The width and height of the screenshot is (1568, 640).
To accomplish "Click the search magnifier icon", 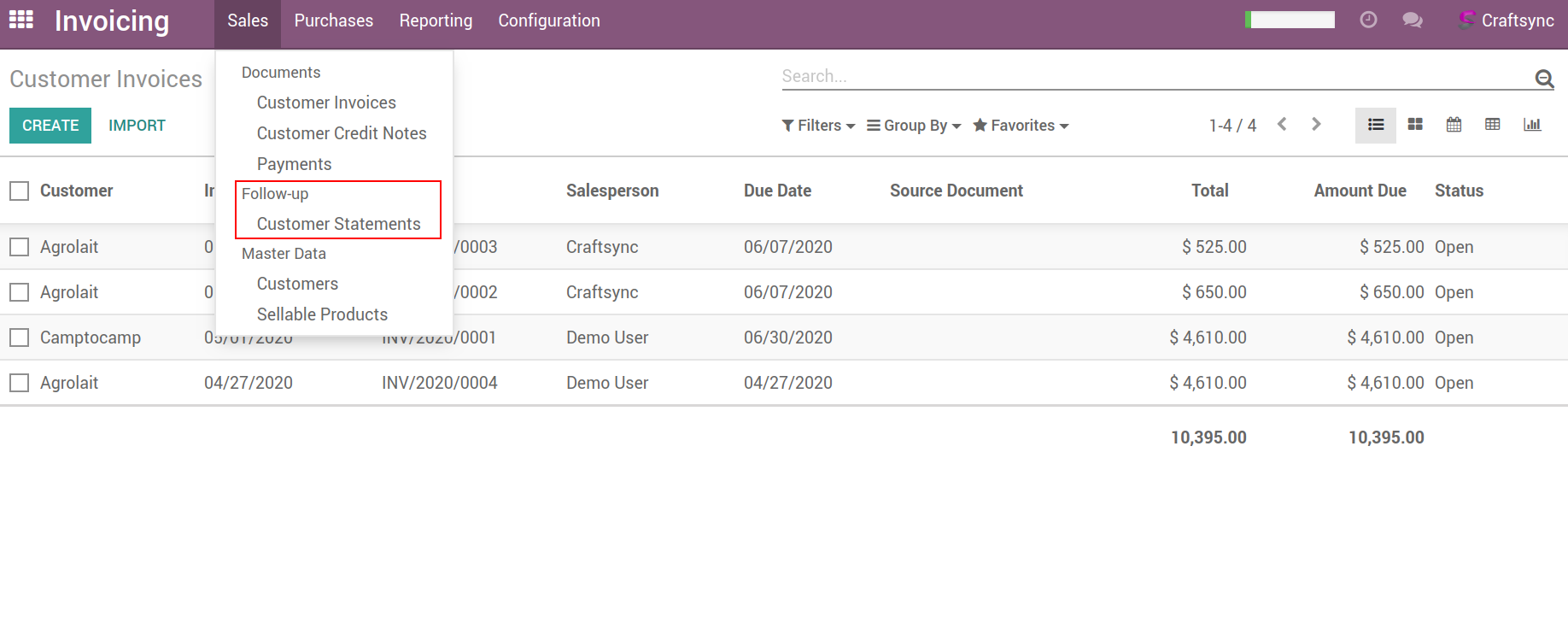I will (x=1543, y=79).
